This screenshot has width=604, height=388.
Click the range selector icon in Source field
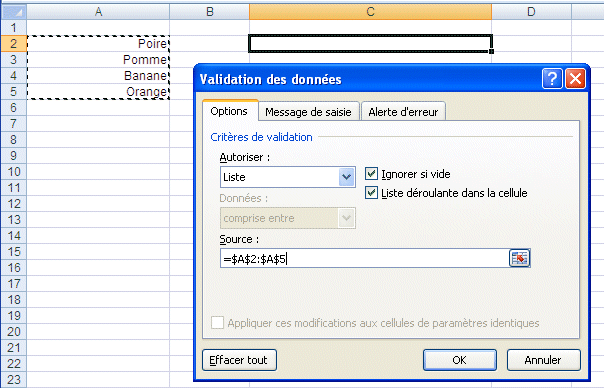click(519, 258)
